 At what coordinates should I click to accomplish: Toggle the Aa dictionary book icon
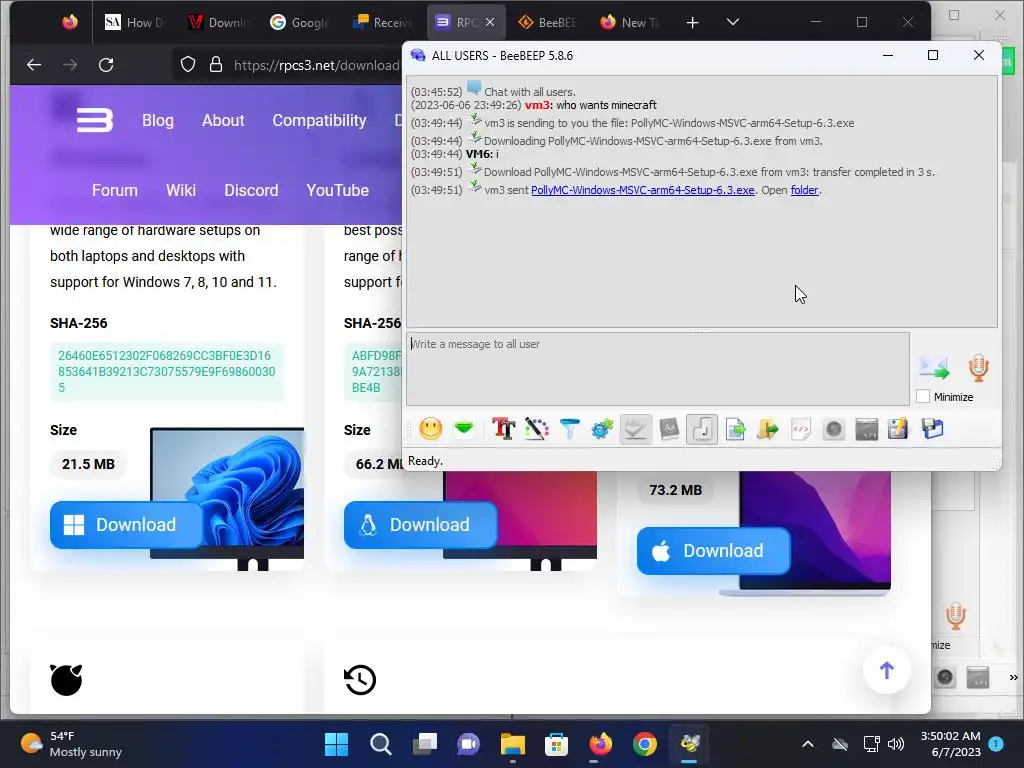(x=669, y=429)
